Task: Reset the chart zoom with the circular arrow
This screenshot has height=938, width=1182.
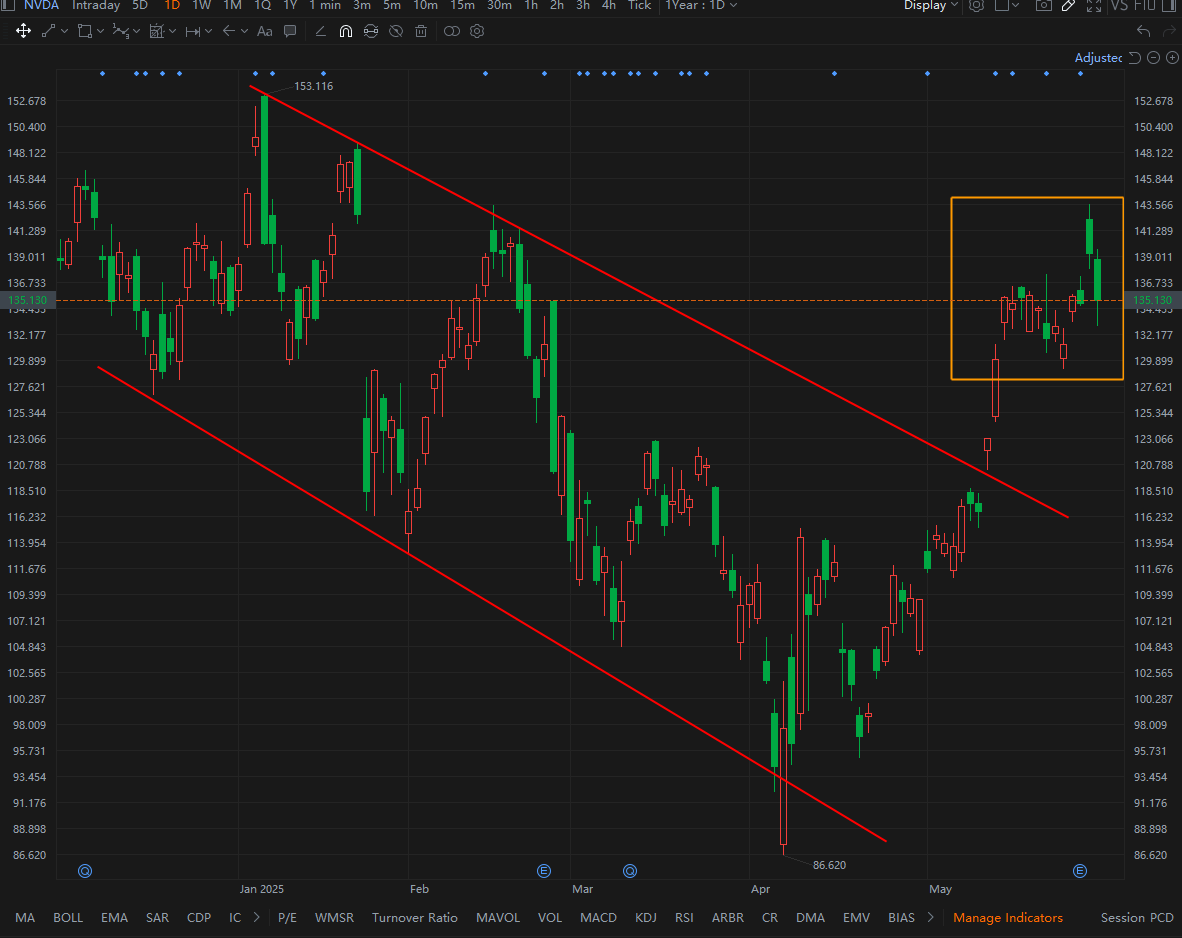Action: point(1135,58)
